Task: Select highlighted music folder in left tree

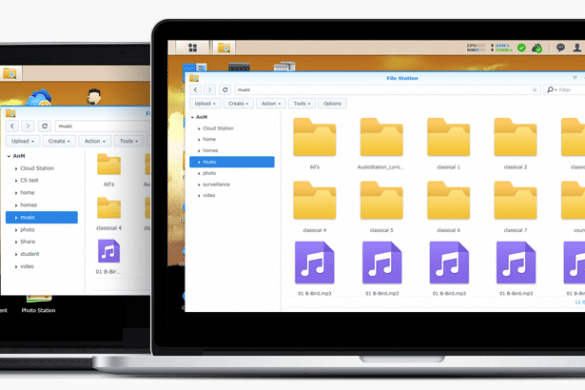Action: [x=42, y=217]
